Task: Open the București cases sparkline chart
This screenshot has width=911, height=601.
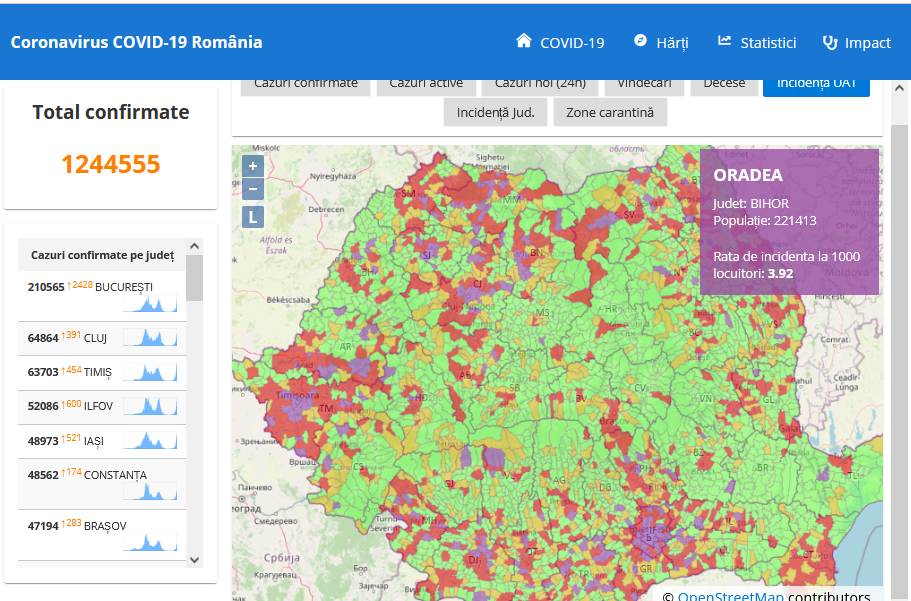Action: pyautogui.click(x=150, y=303)
